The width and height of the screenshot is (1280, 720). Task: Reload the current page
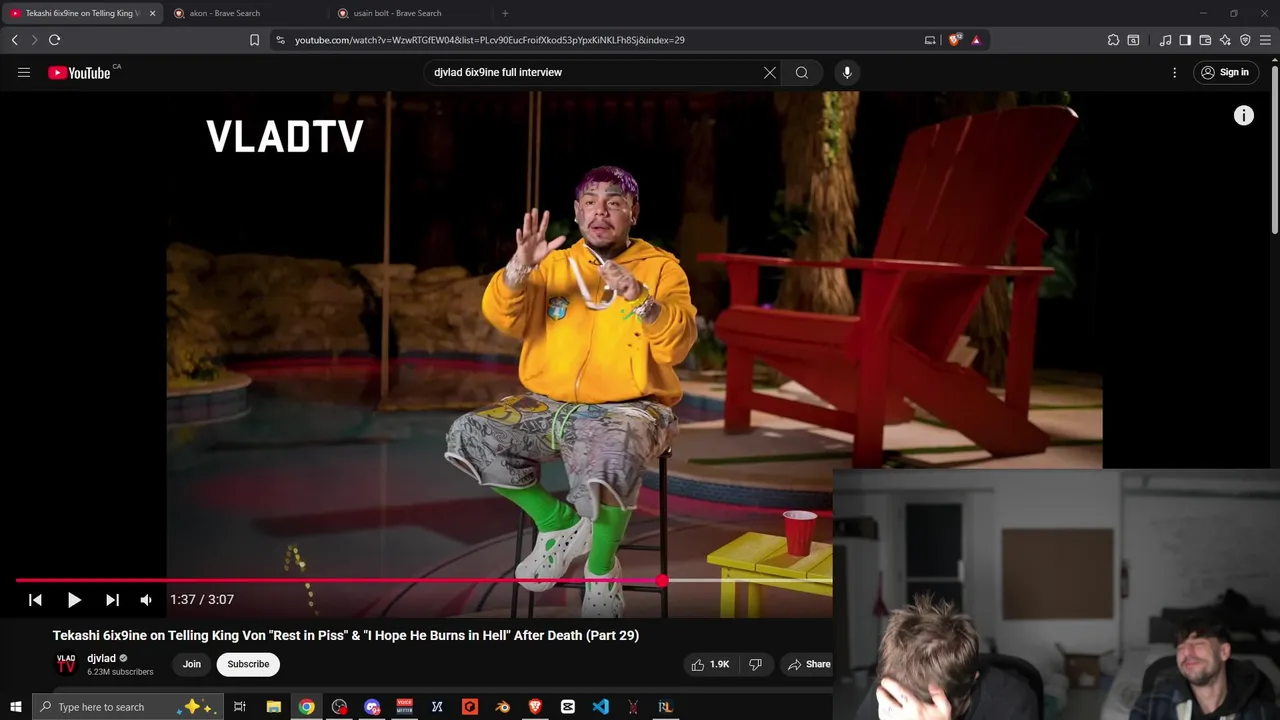click(54, 40)
